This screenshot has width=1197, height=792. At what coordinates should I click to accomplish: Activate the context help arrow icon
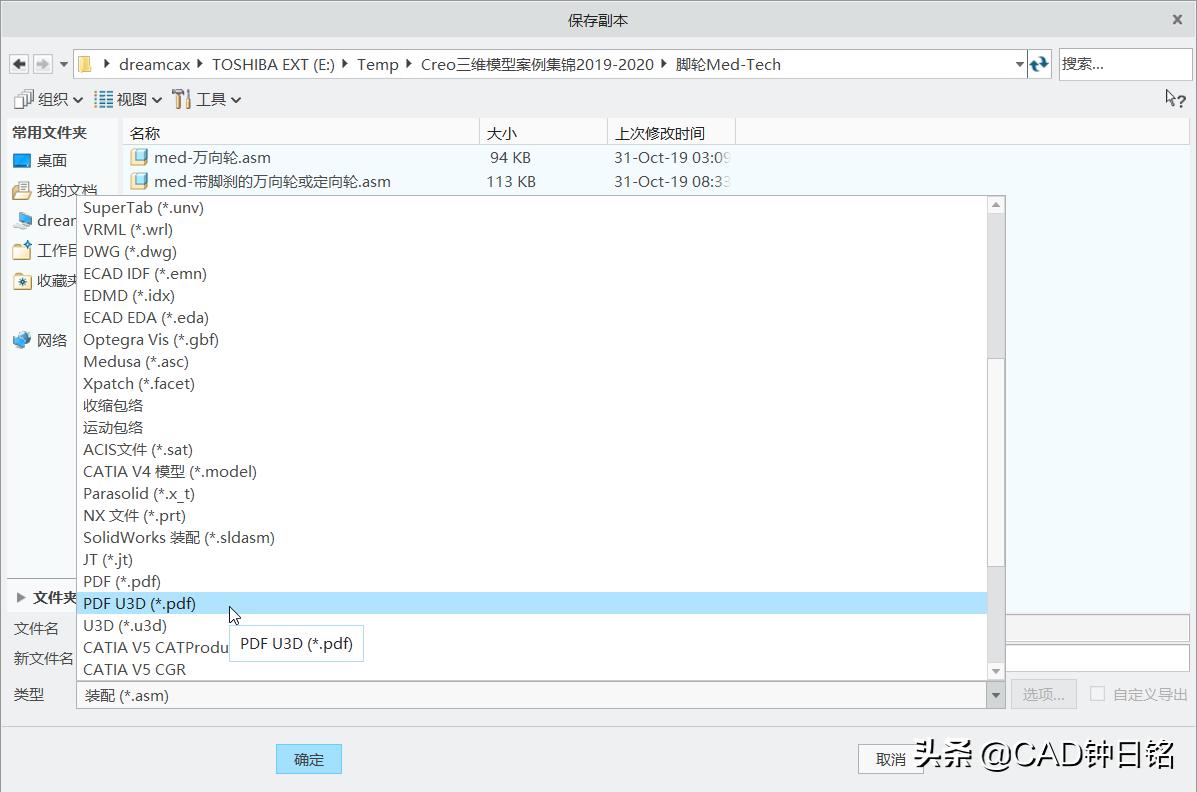[x=1173, y=98]
